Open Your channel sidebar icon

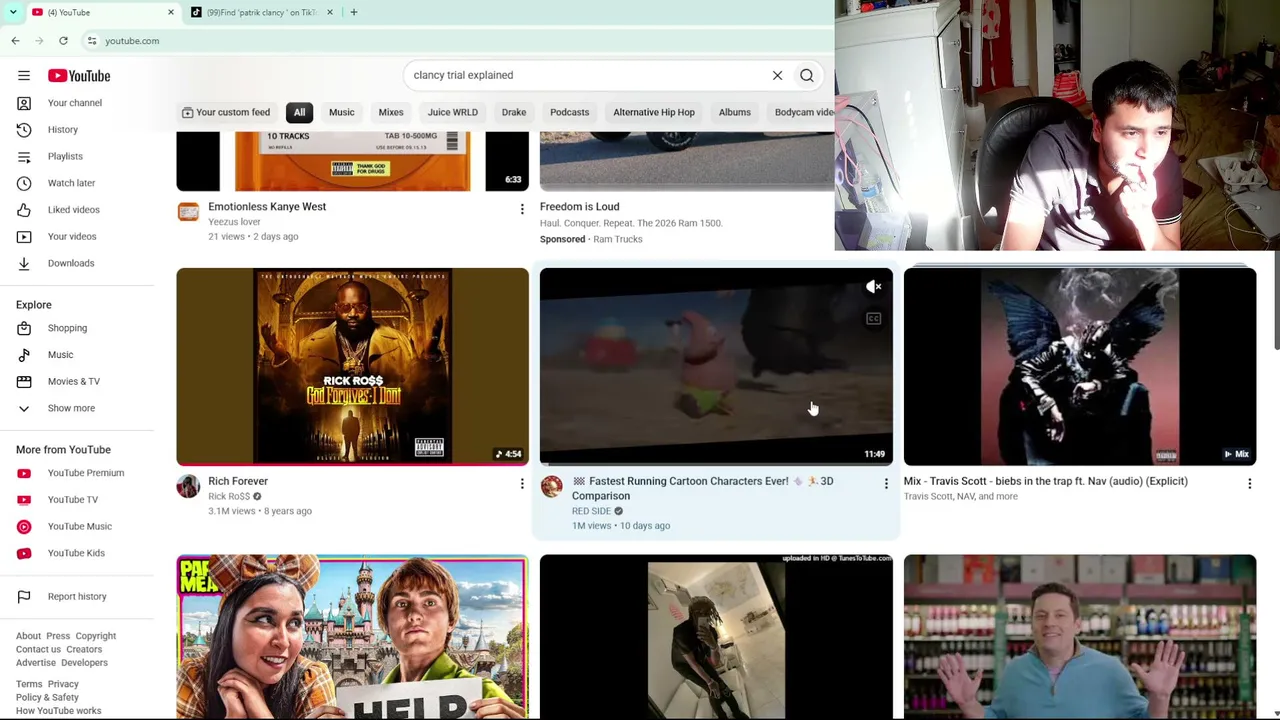click(x=24, y=103)
